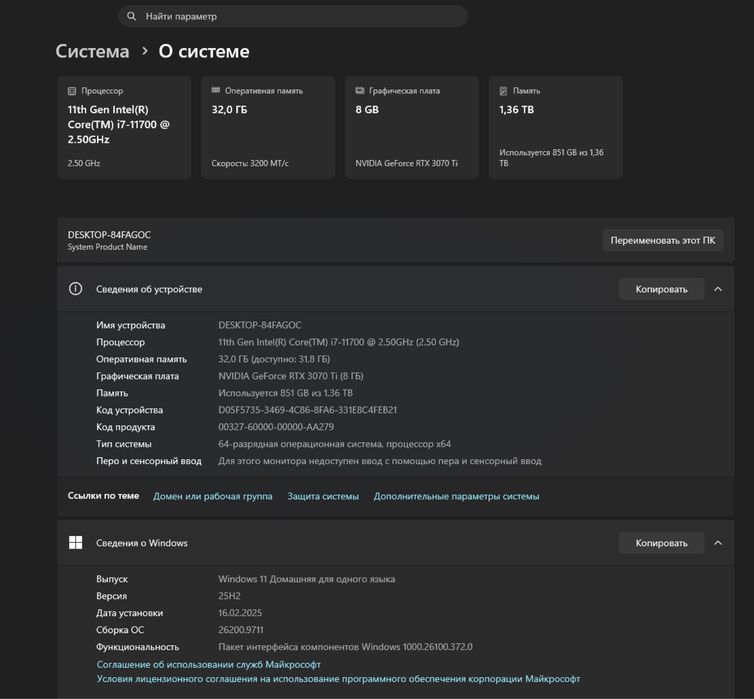Screen dimensions: 754x699
Task: Click the graphics card icon
Action: (x=360, y=90)
